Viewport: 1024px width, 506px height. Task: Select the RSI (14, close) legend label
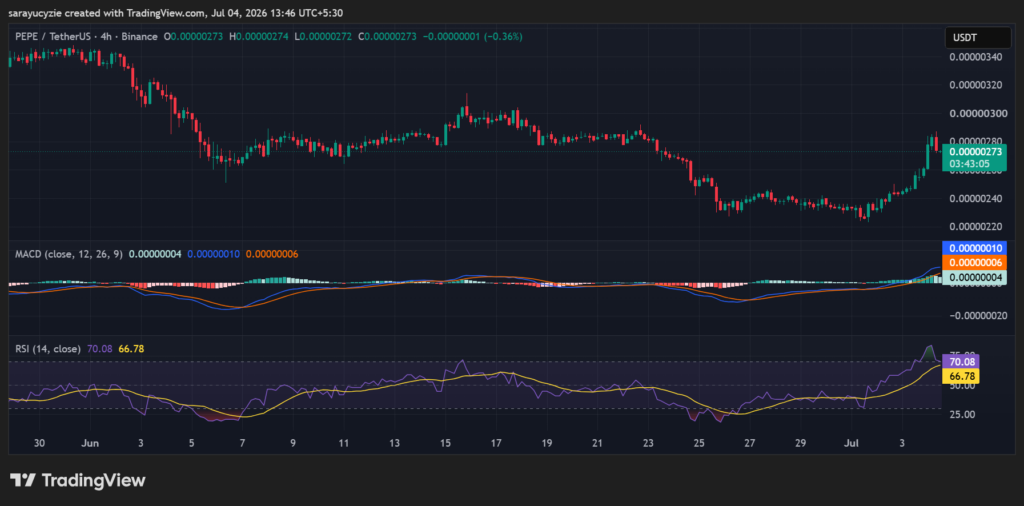(x=48, y=349)
